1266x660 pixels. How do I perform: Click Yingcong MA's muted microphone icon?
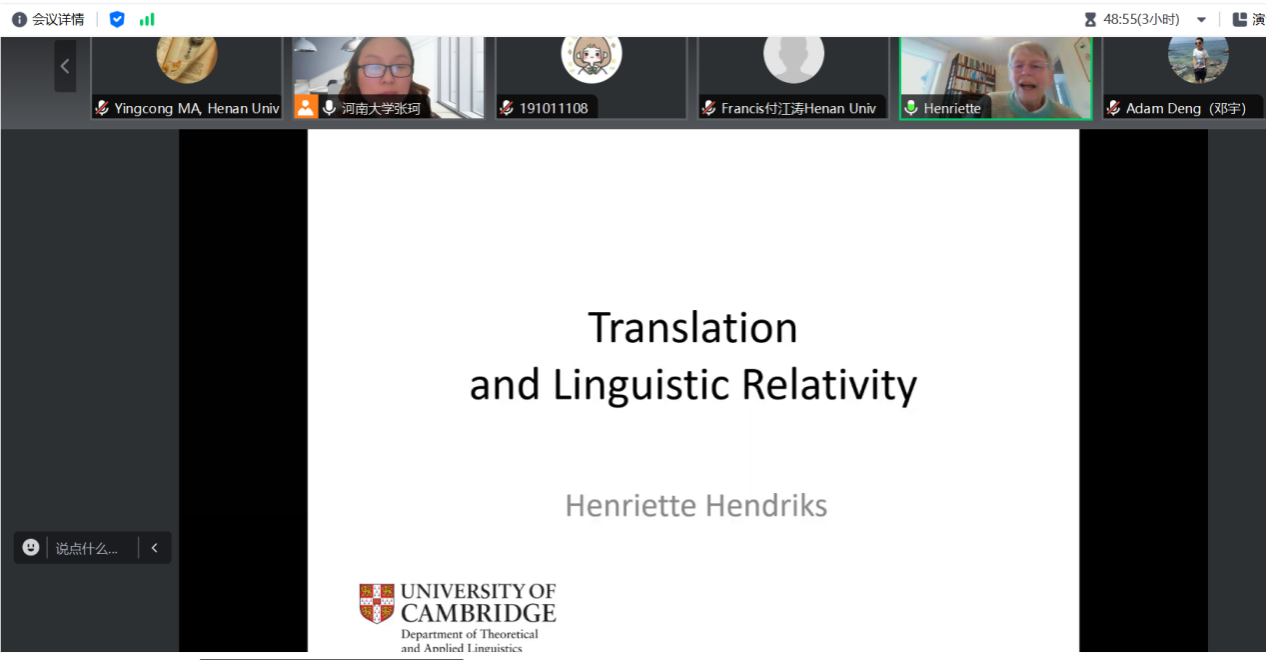click(x=102, y=108)
